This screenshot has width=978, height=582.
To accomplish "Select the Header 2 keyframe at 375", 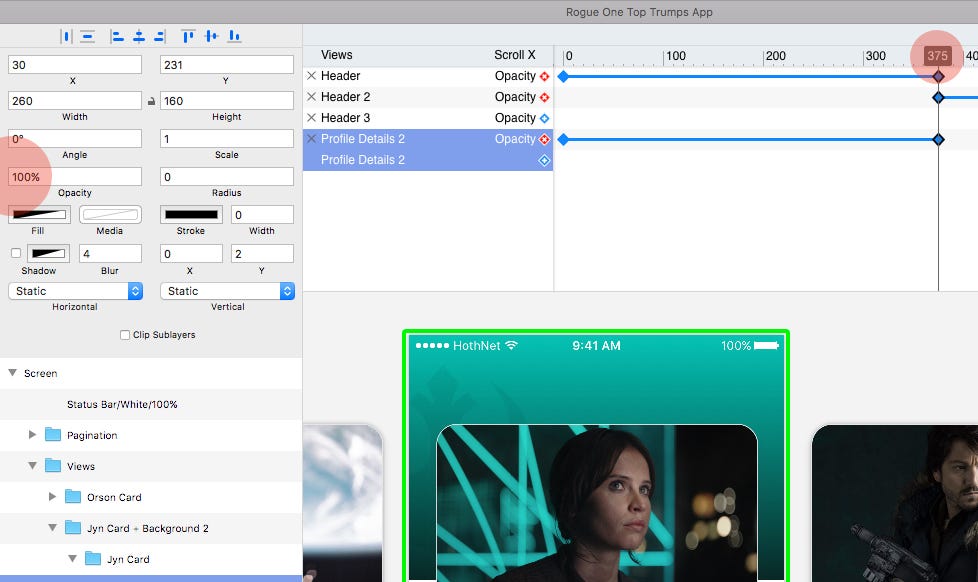I will point(938,98).
